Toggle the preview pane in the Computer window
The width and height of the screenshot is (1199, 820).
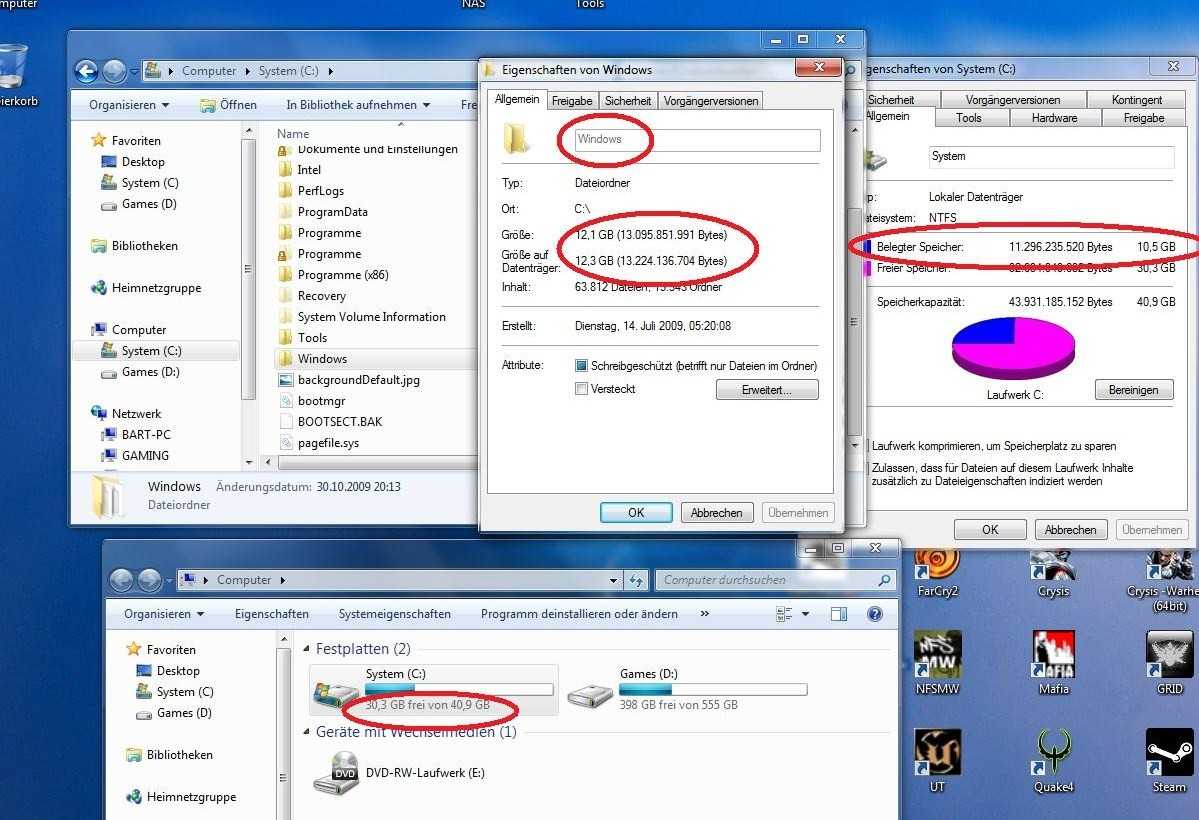pyautogui.click(x=839, y=613)
